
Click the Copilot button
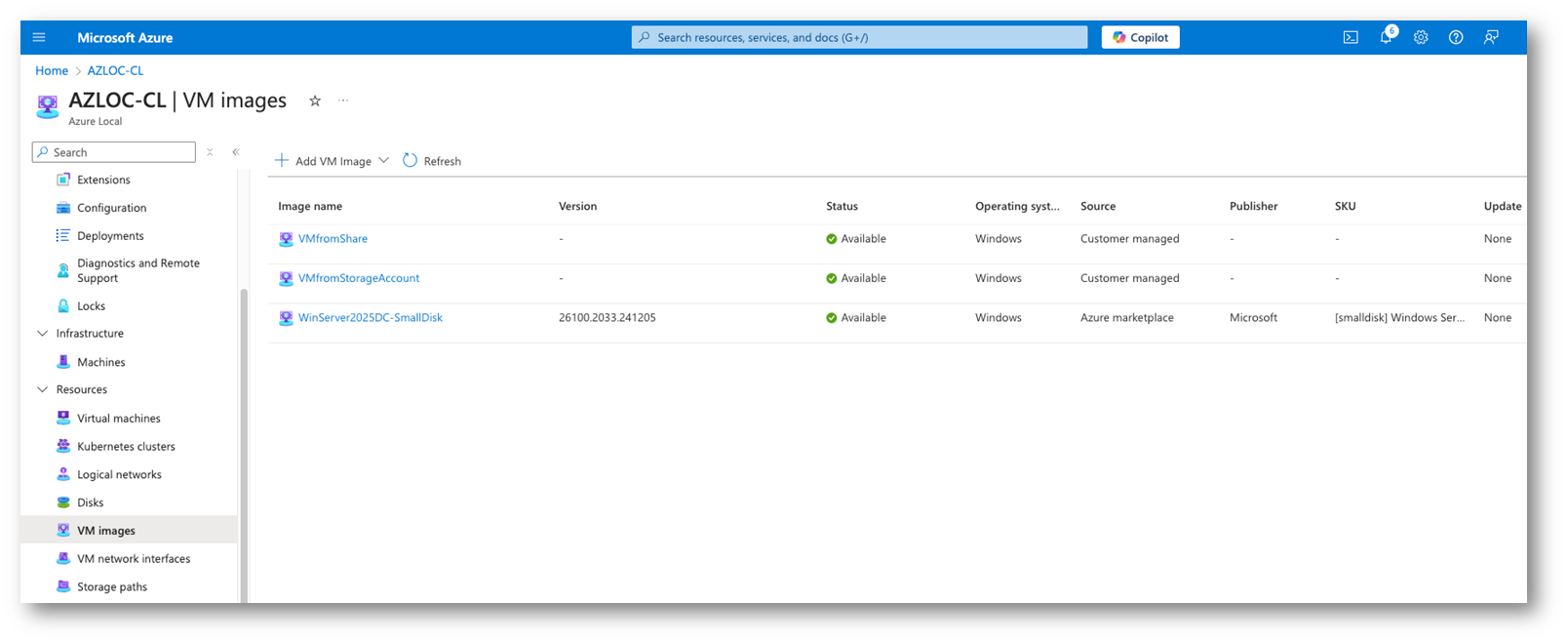click(x=1140, y=38)
